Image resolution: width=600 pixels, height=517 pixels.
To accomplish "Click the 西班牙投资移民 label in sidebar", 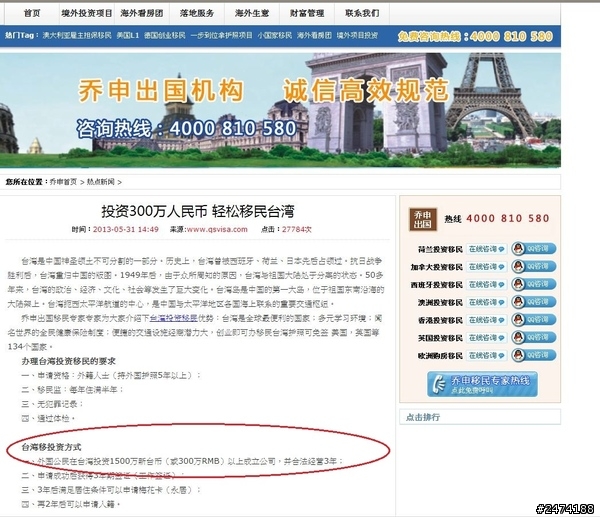I will 437,285.
